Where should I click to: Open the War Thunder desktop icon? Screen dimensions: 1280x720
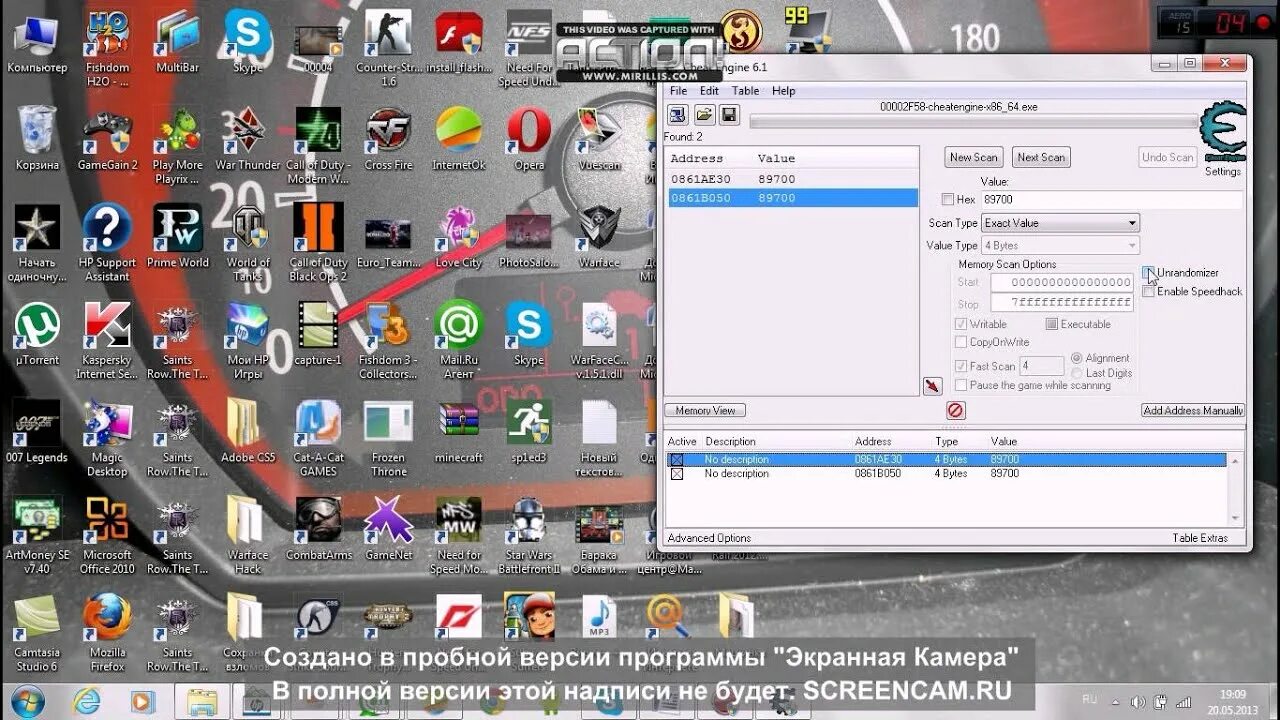(247, 140)
